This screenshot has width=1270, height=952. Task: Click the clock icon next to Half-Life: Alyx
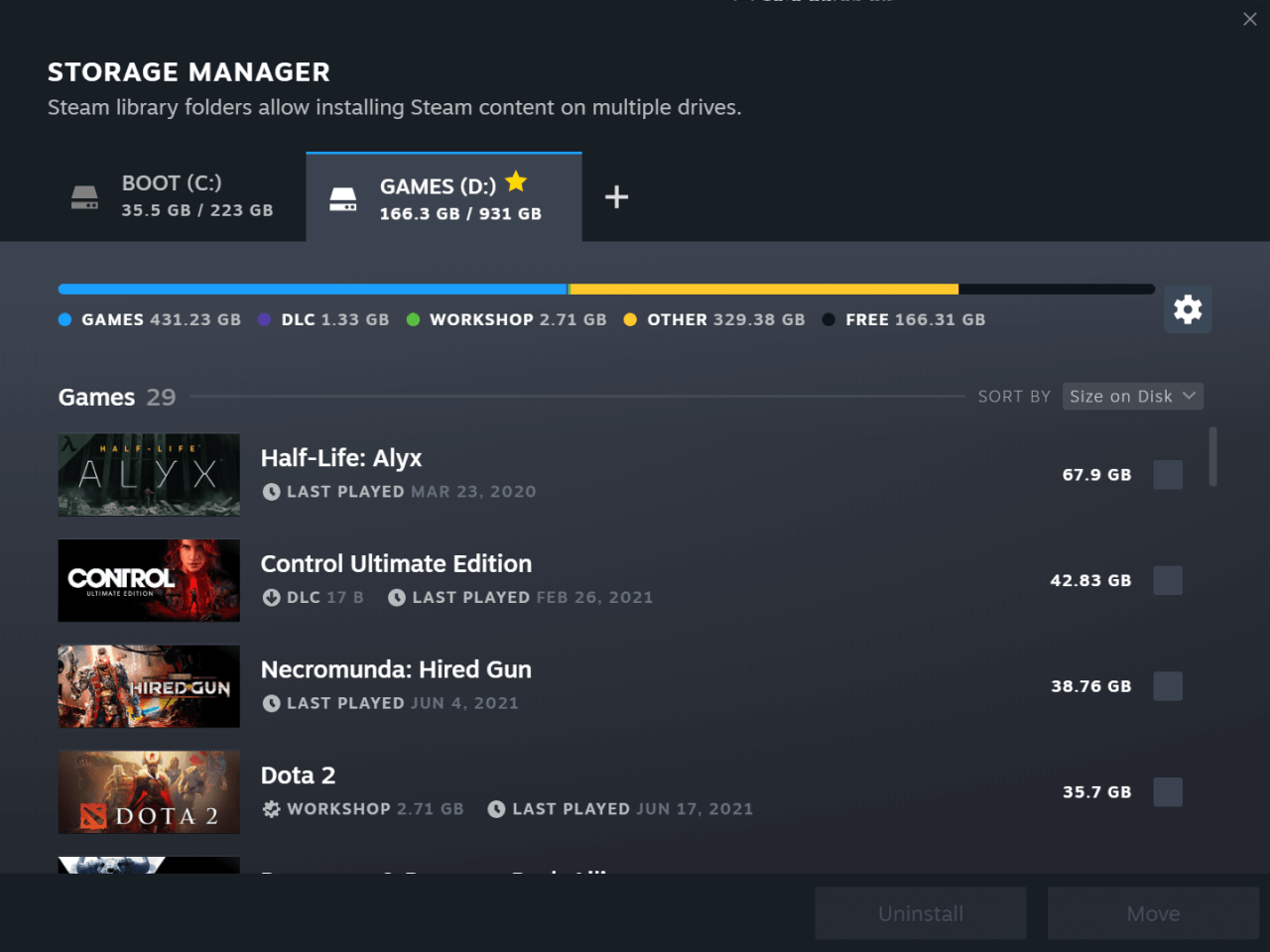click(271, 491)
